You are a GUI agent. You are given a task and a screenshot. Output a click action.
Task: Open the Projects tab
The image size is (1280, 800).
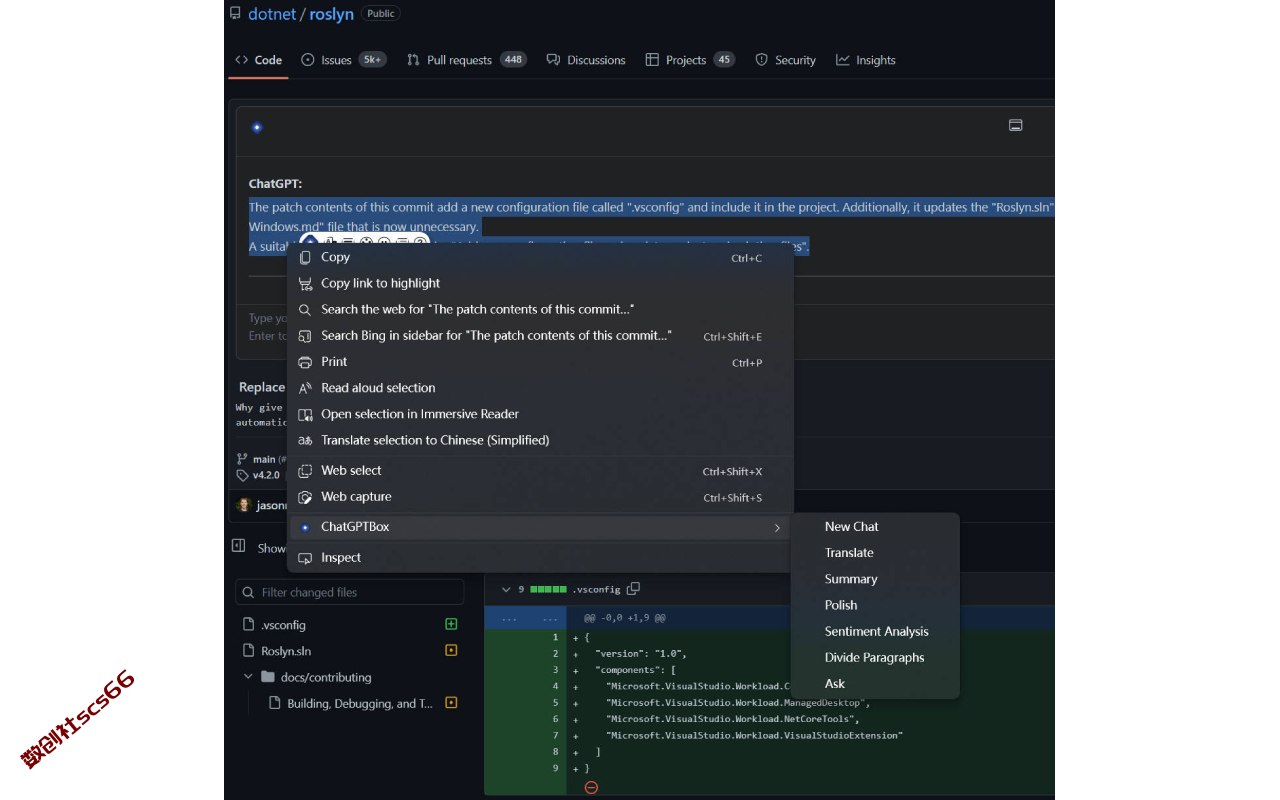690,60
